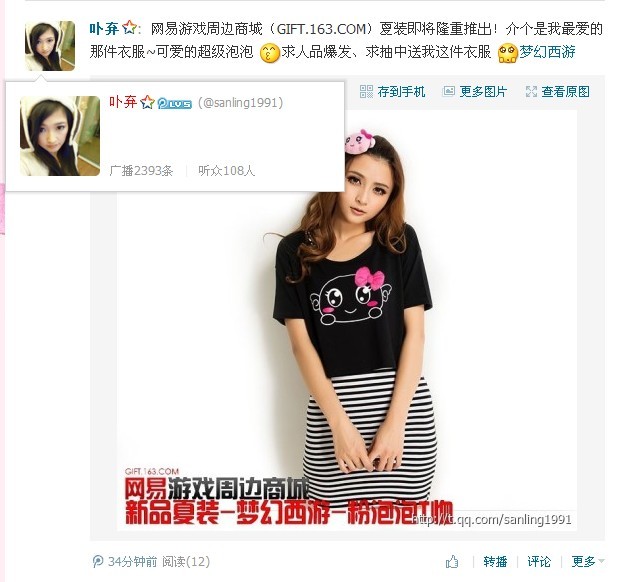This screenshot has height=582, width=622.
Task: Click the star badge beside the post author name
Action: coord(129,28)
